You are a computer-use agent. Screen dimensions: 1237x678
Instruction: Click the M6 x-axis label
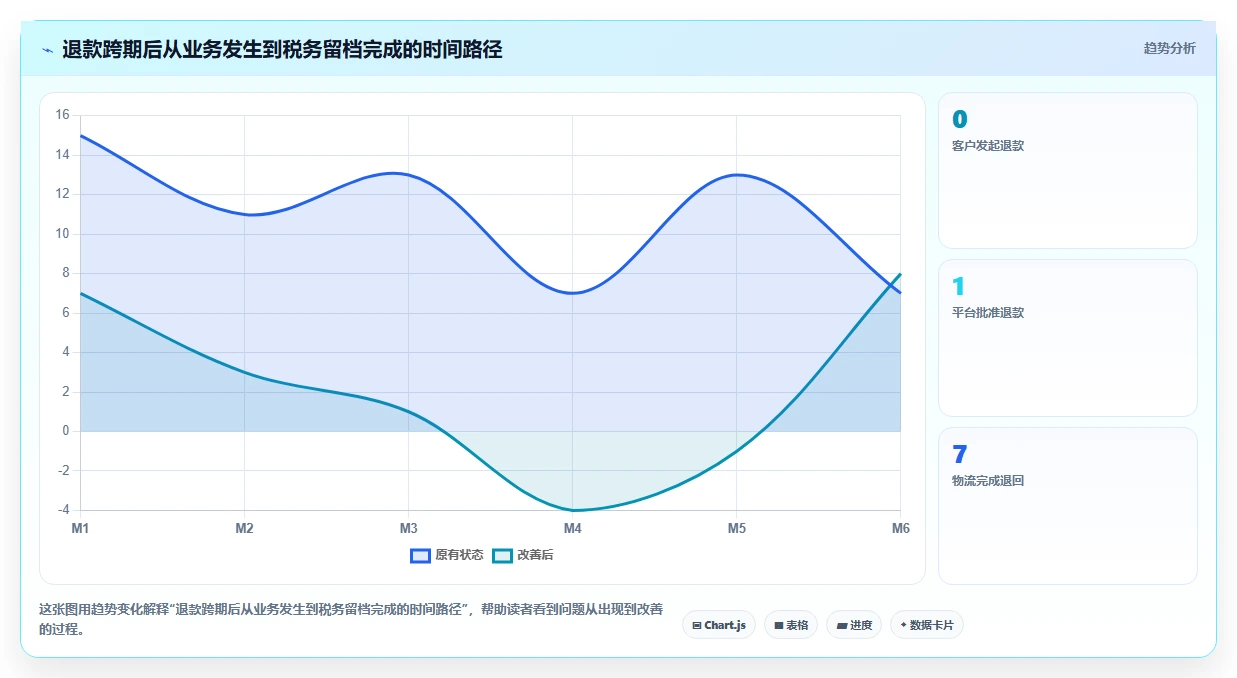900,528
